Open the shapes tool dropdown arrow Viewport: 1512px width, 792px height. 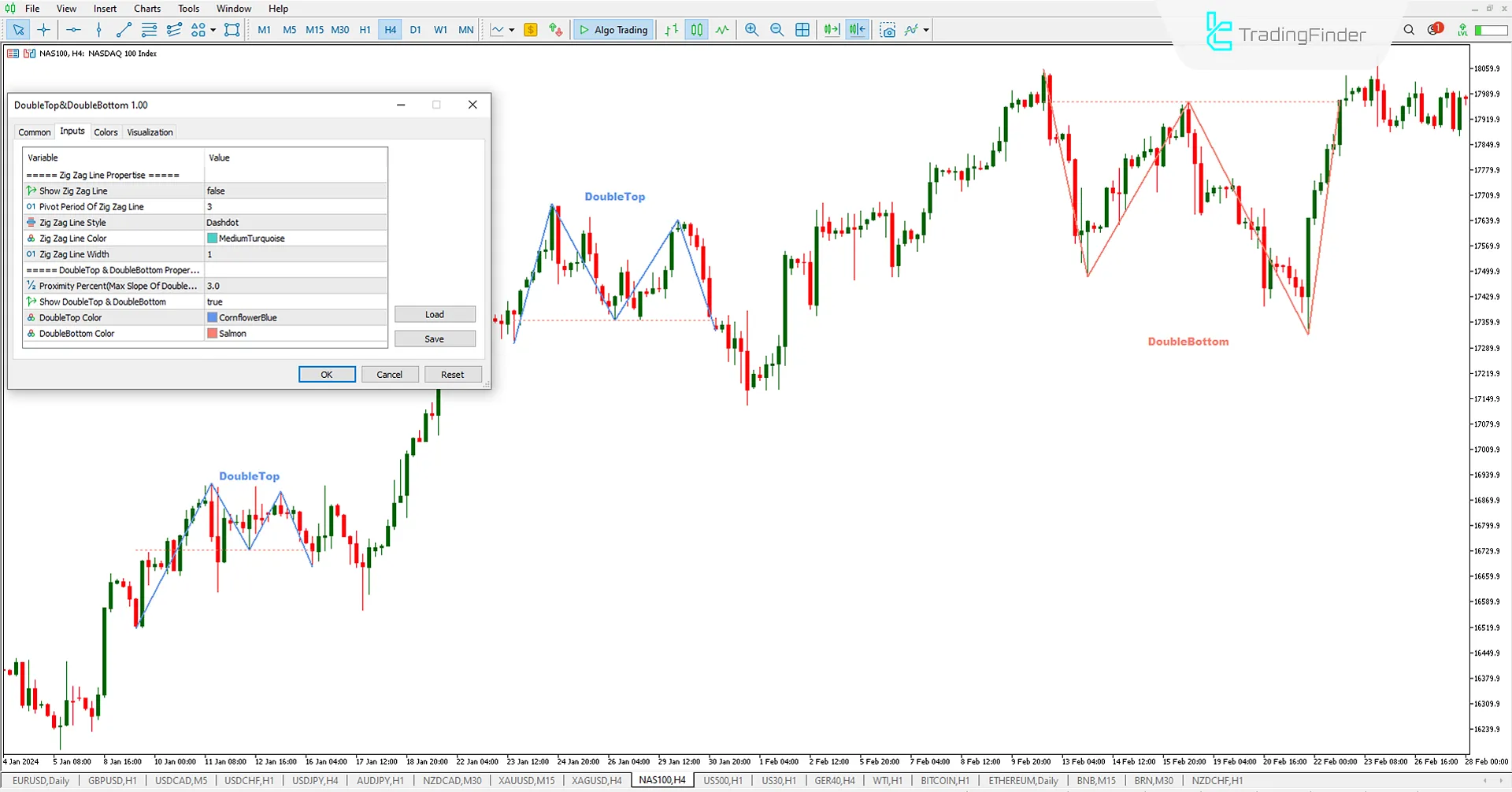click(x=213, y=29)
